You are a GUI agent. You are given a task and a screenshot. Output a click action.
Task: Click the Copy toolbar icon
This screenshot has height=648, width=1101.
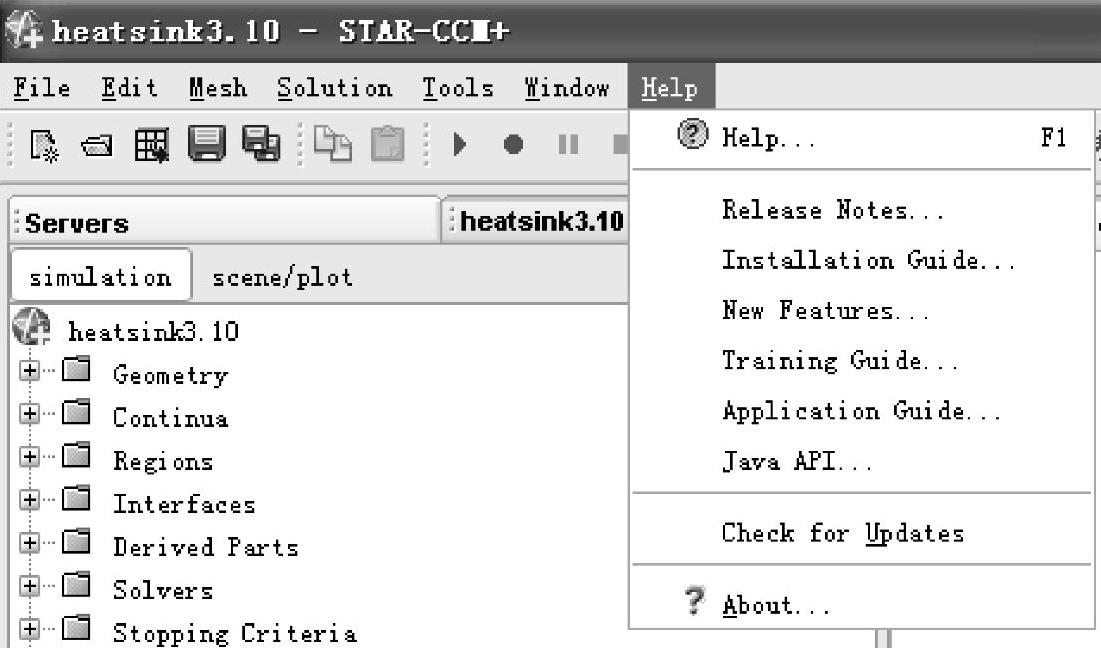333,144
